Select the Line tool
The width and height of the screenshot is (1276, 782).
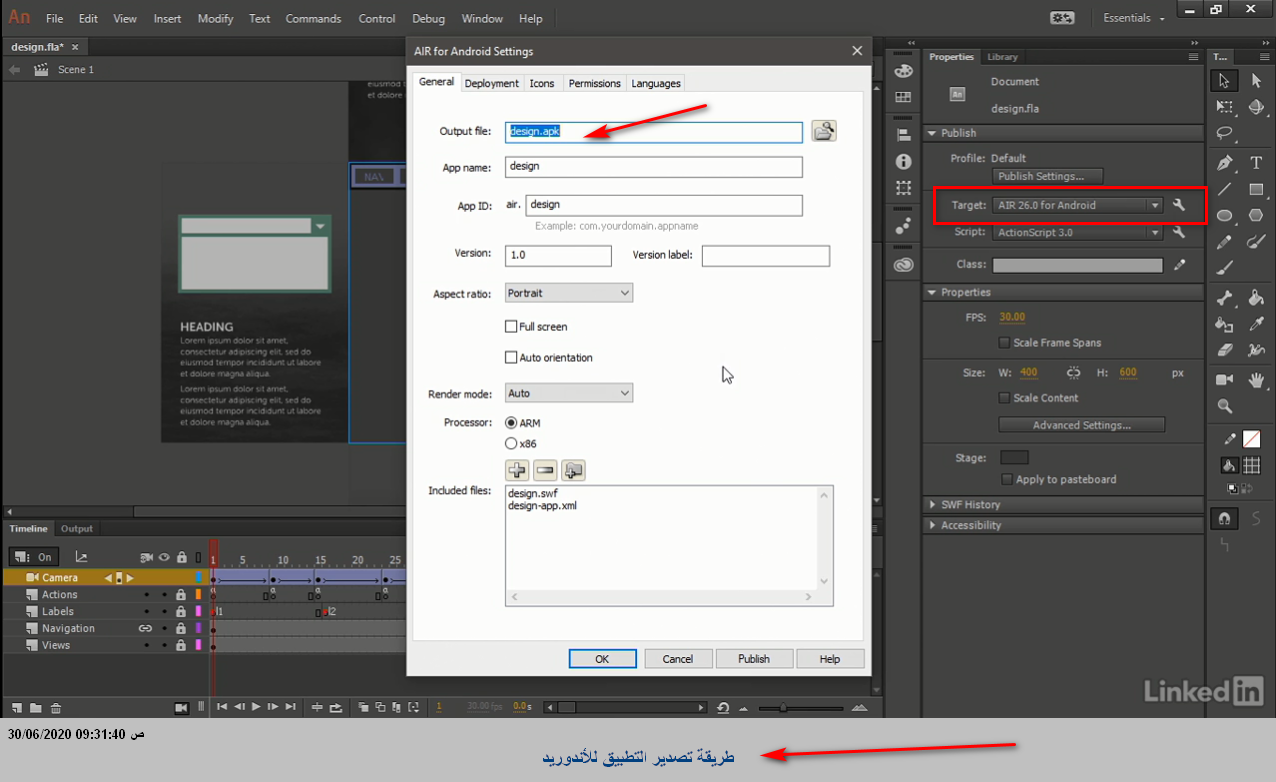(1224, 189)
